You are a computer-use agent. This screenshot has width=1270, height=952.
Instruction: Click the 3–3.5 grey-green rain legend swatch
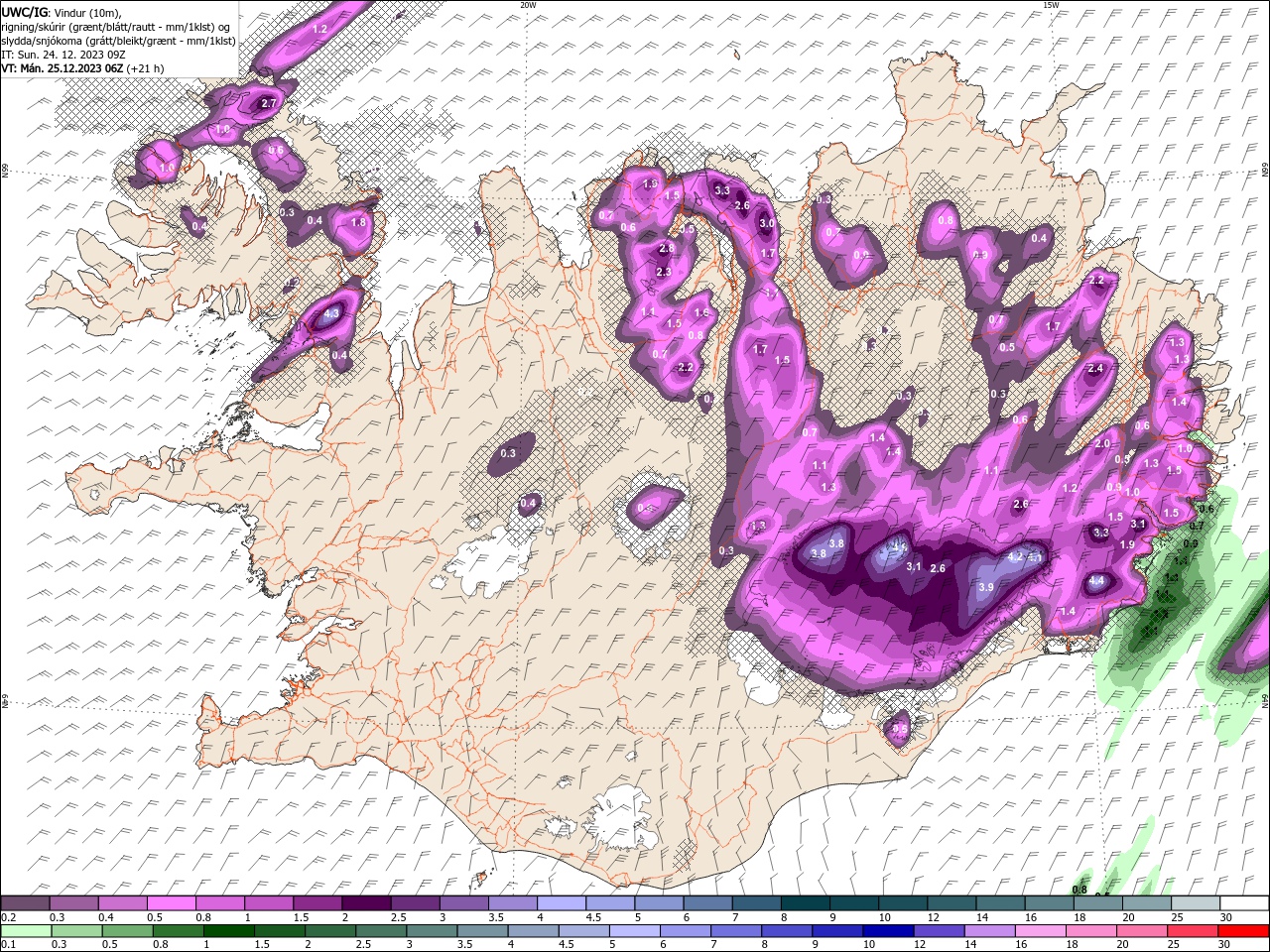tap(434, 931)
